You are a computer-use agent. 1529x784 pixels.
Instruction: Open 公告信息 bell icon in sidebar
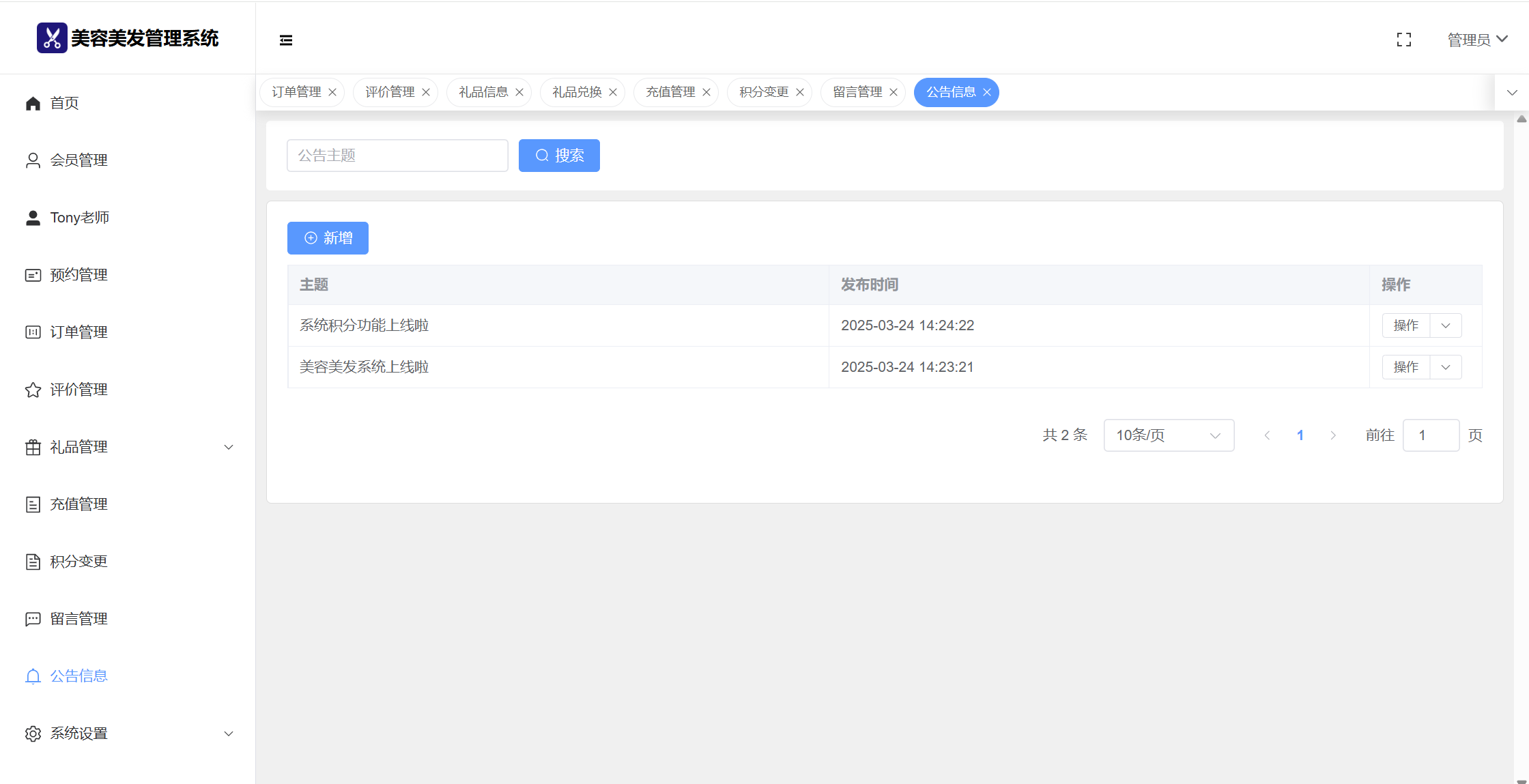[x=33, y=676]
